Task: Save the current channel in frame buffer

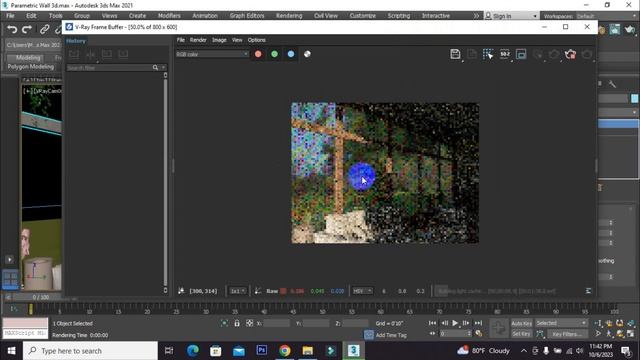Action: tap(456, 54)
